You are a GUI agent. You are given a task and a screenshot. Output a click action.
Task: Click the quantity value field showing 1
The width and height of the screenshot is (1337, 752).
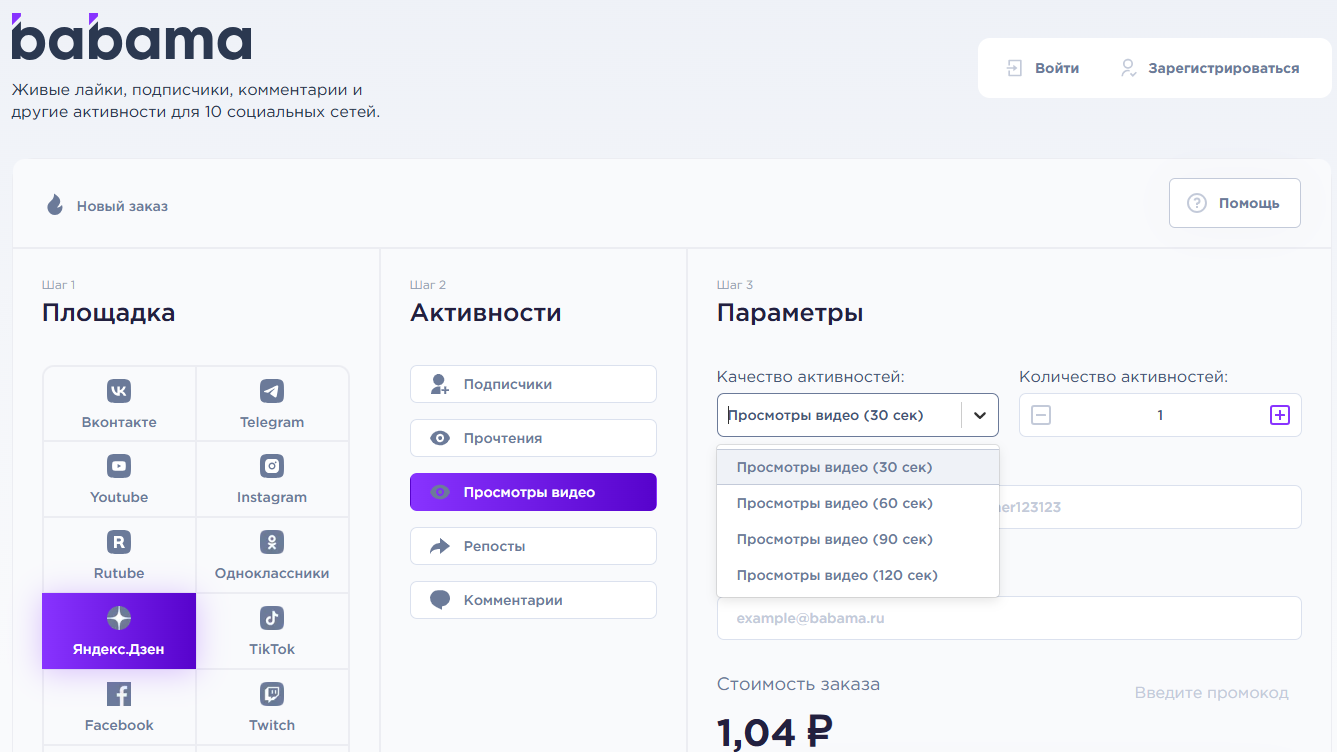1160,415
